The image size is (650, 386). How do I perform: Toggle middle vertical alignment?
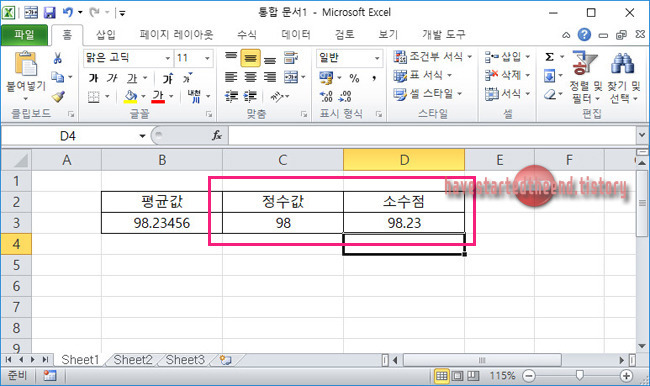pos(250,58)
